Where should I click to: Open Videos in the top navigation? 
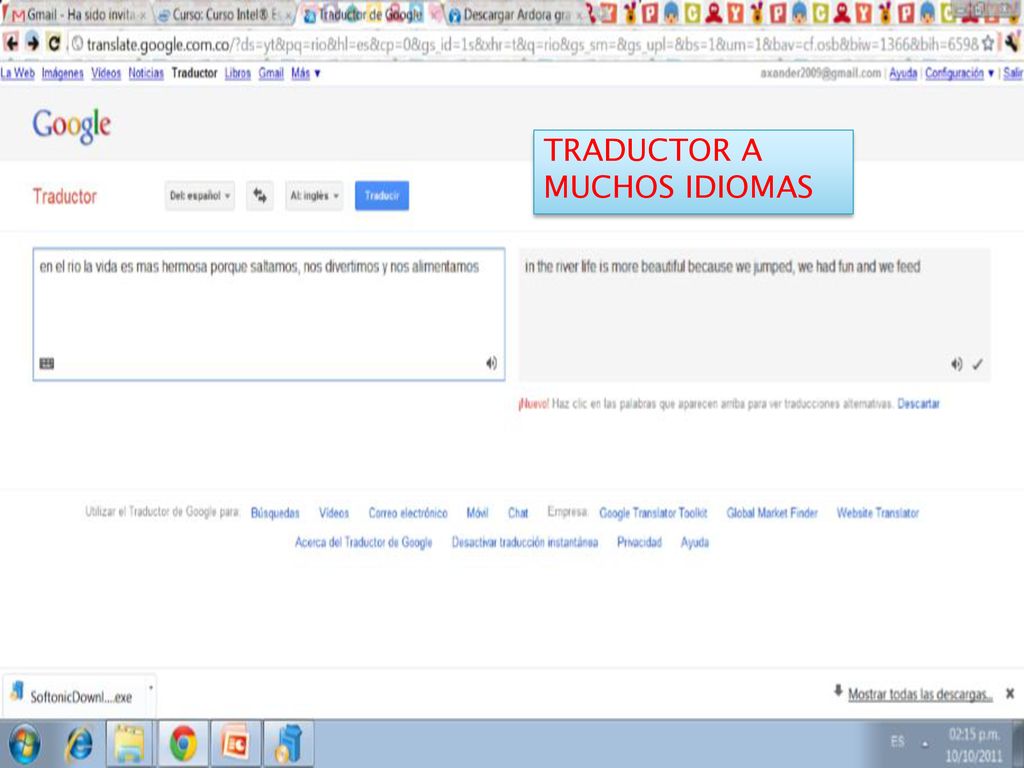tap(106, 73)
